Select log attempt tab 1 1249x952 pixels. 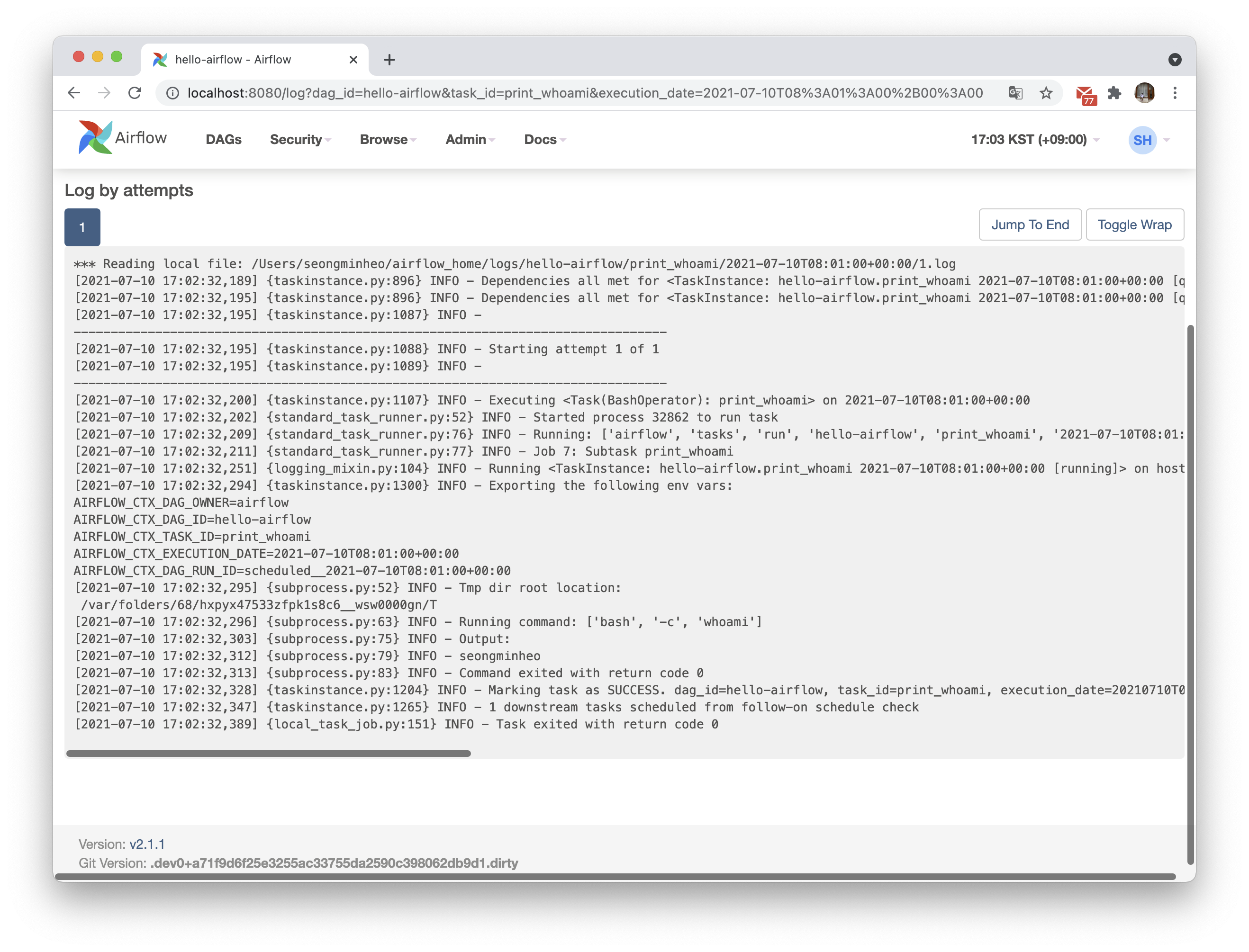click(82, 227)
